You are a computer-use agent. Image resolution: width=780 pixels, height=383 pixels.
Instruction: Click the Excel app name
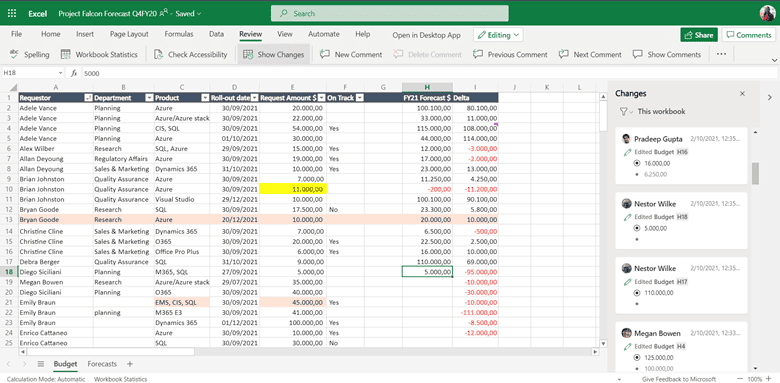(x=37, y=14)
